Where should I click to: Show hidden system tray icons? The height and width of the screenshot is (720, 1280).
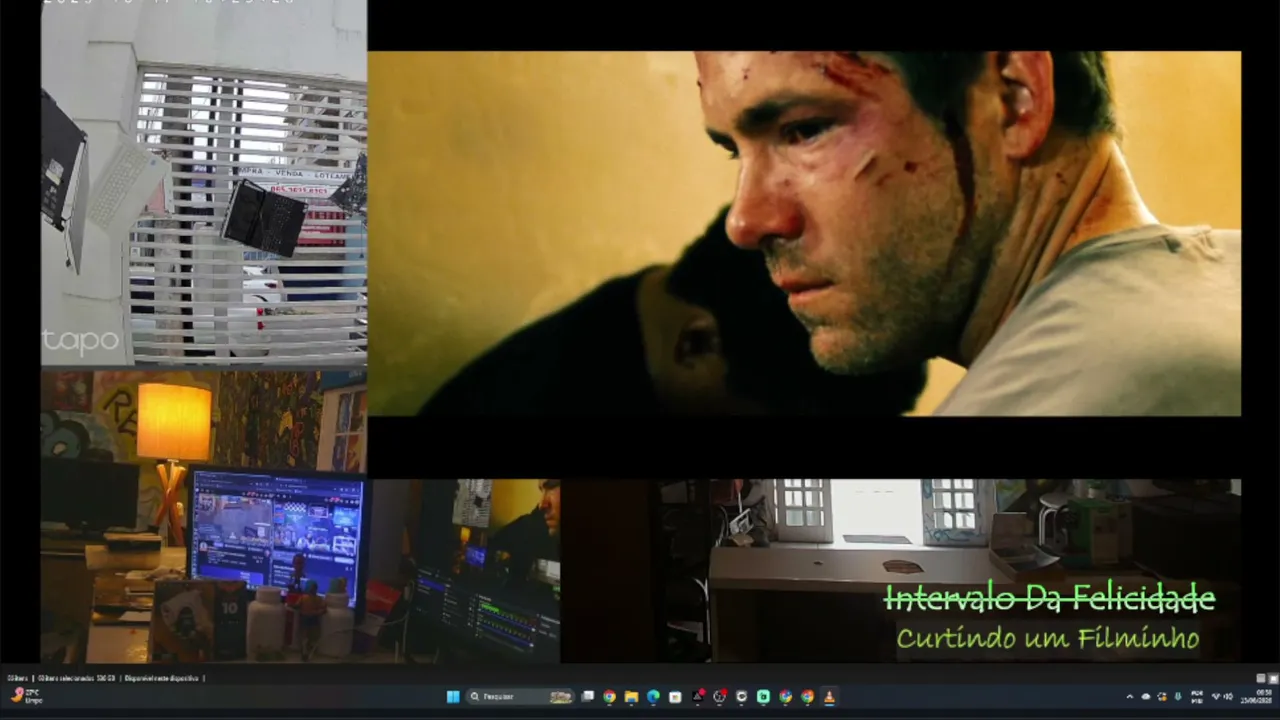(x=1130, y=697)
